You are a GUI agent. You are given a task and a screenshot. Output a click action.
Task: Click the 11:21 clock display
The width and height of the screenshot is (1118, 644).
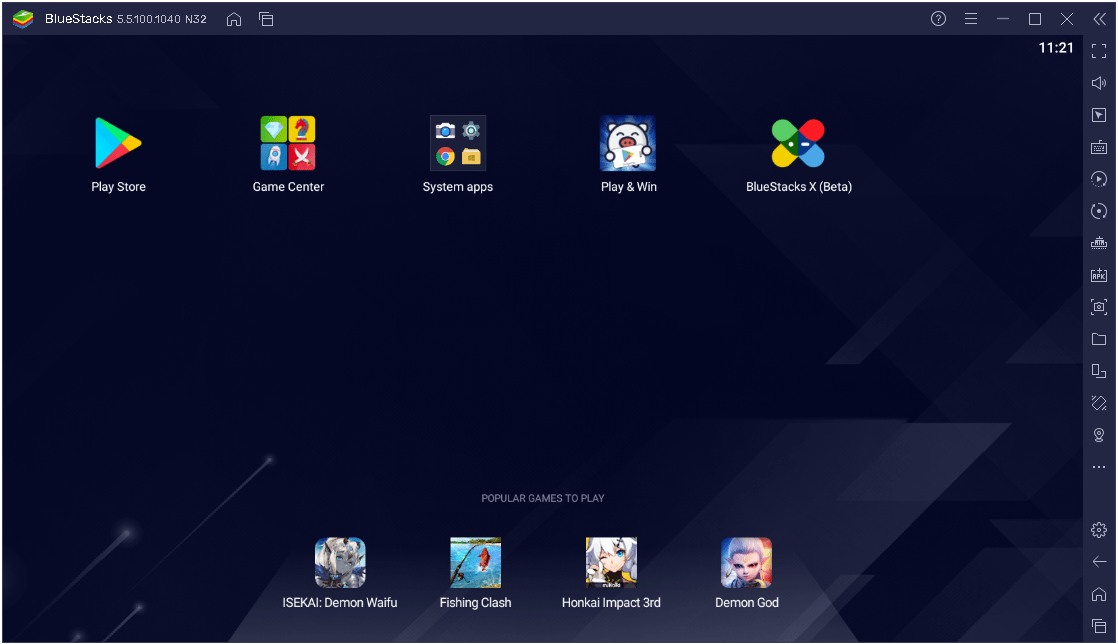pyautogui.click(x=1056, y=48)
